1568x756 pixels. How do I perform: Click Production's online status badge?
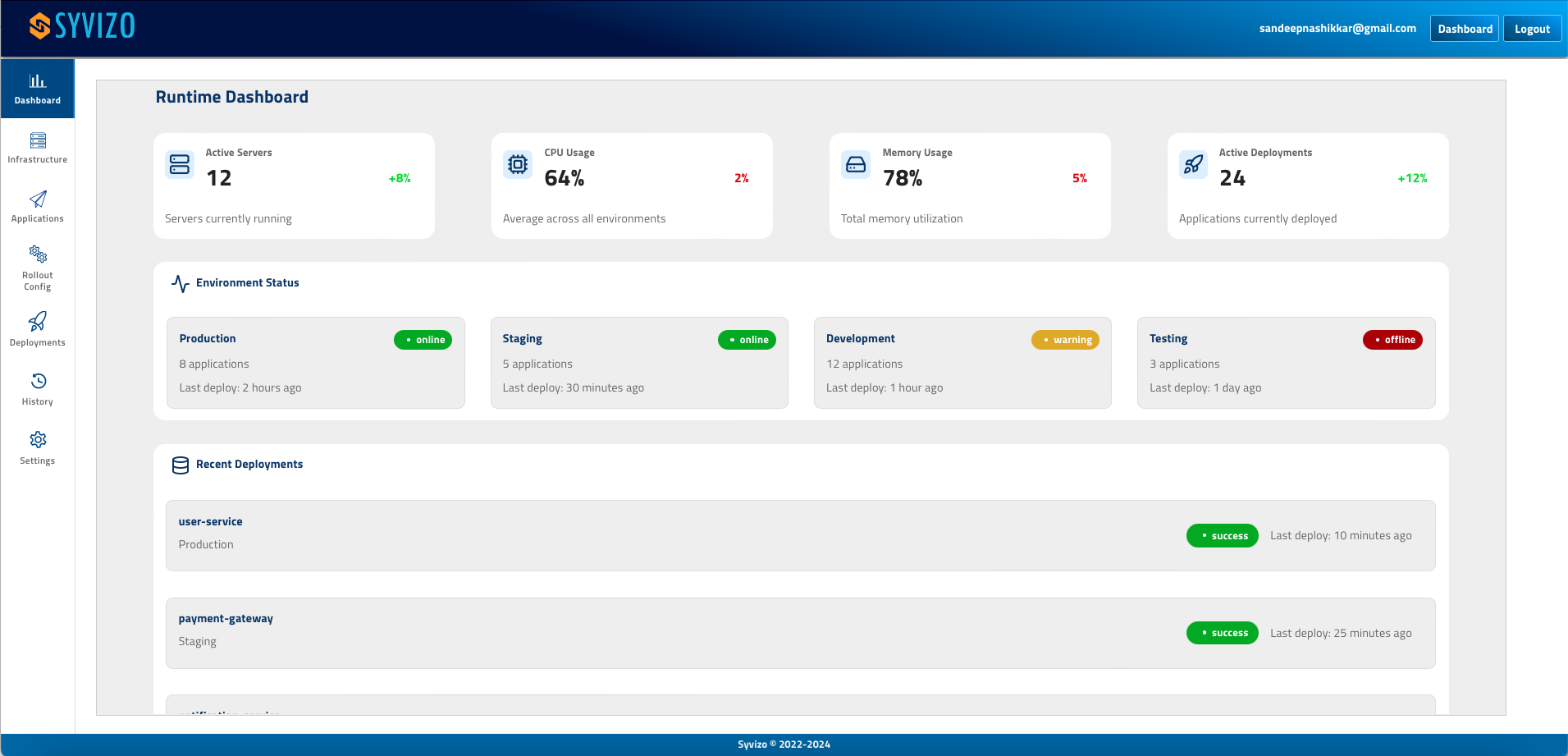(x=423, y=340)
